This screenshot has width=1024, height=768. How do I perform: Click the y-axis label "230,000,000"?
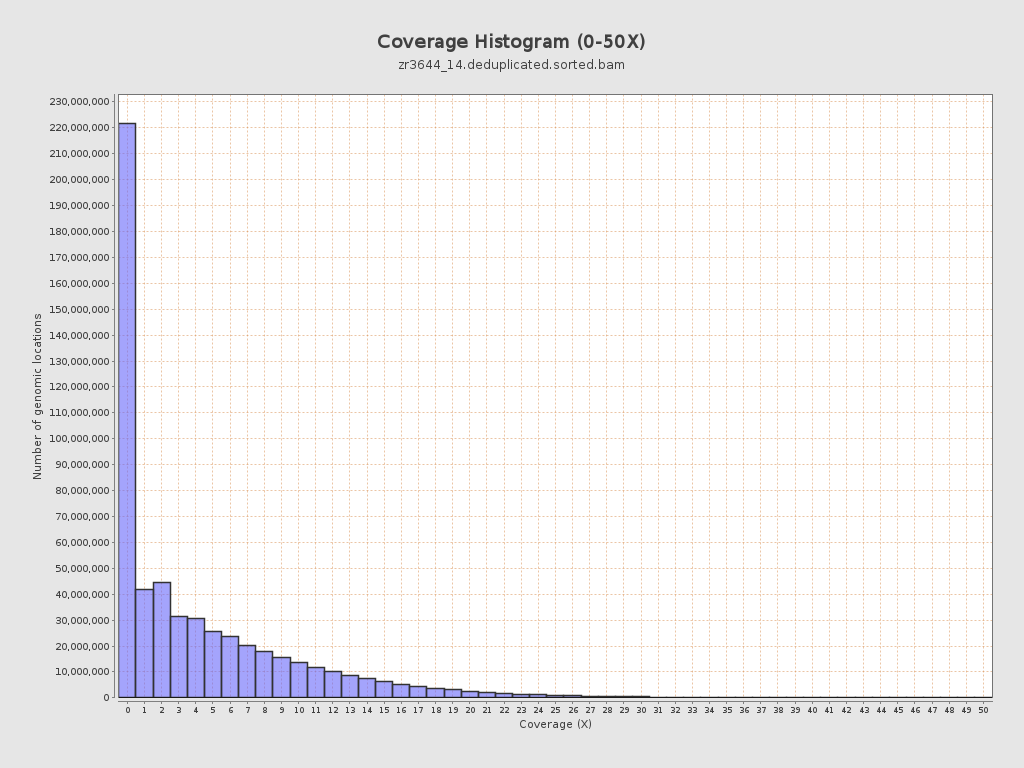79,102
